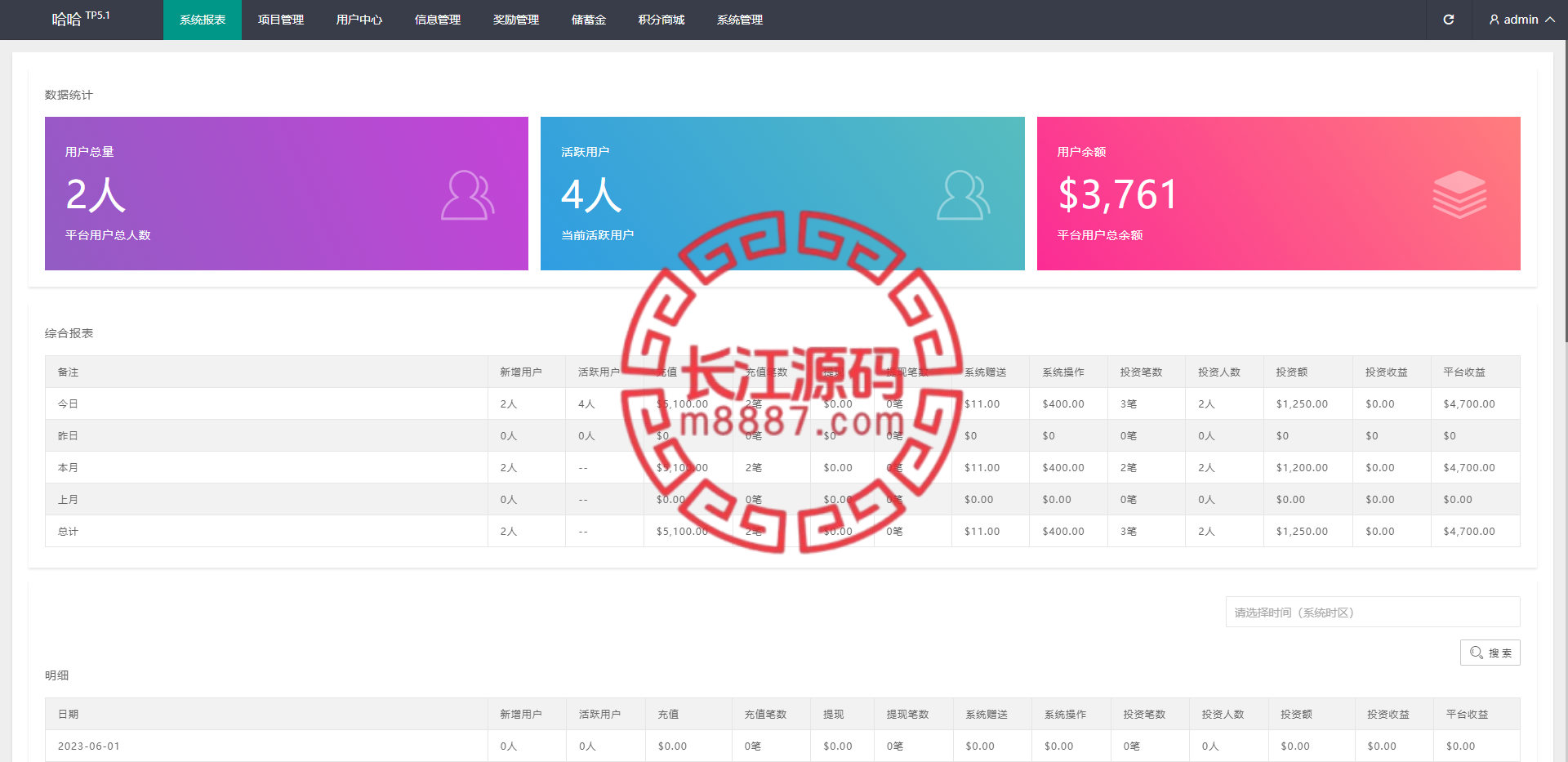Image resolution: width=1568 pixels, height=762 pixels.
Task: Click the 本月 row label
Action: pos(68,467)
